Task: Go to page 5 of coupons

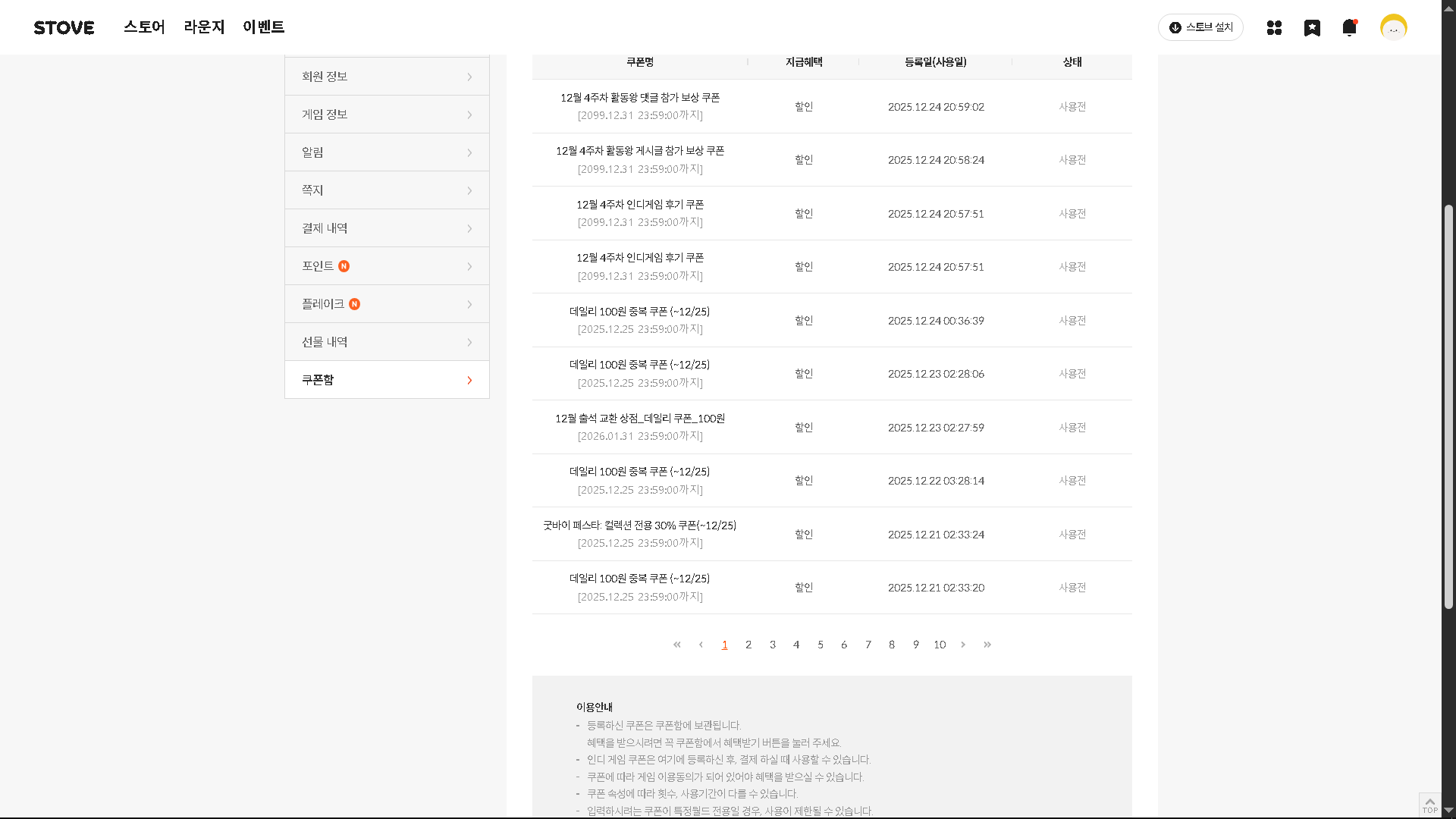Action: (x=820, y=645)
